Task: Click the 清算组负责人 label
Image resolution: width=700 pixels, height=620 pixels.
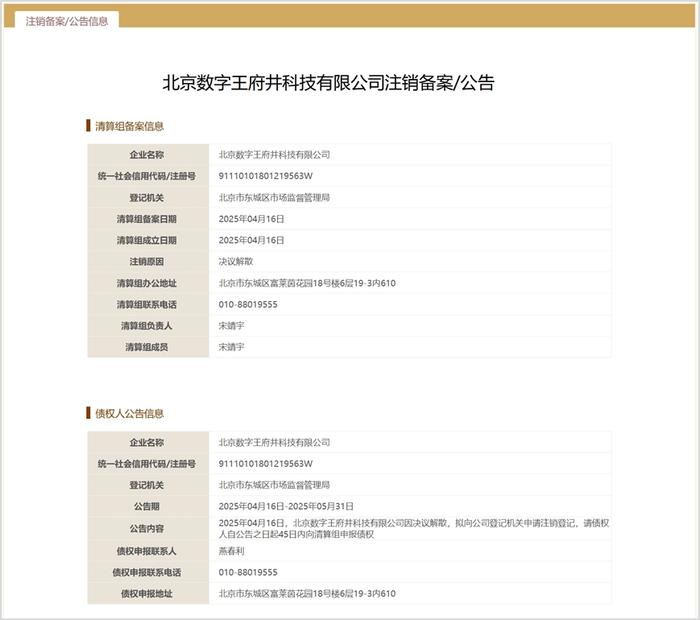Action: (147, 326)
